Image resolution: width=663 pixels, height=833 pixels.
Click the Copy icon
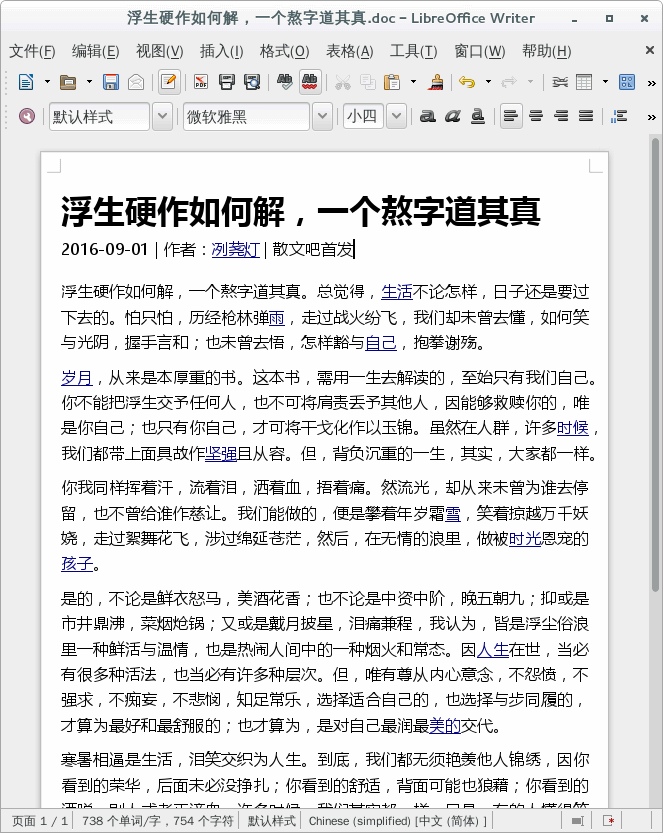368,82
